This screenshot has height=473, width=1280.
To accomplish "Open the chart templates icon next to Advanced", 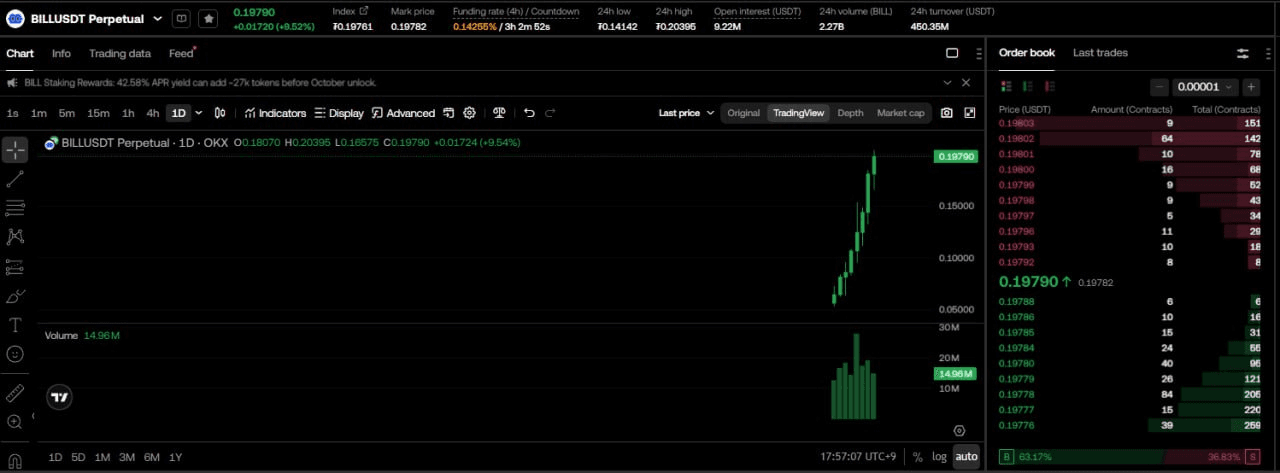I will click(x=449, y=113).
